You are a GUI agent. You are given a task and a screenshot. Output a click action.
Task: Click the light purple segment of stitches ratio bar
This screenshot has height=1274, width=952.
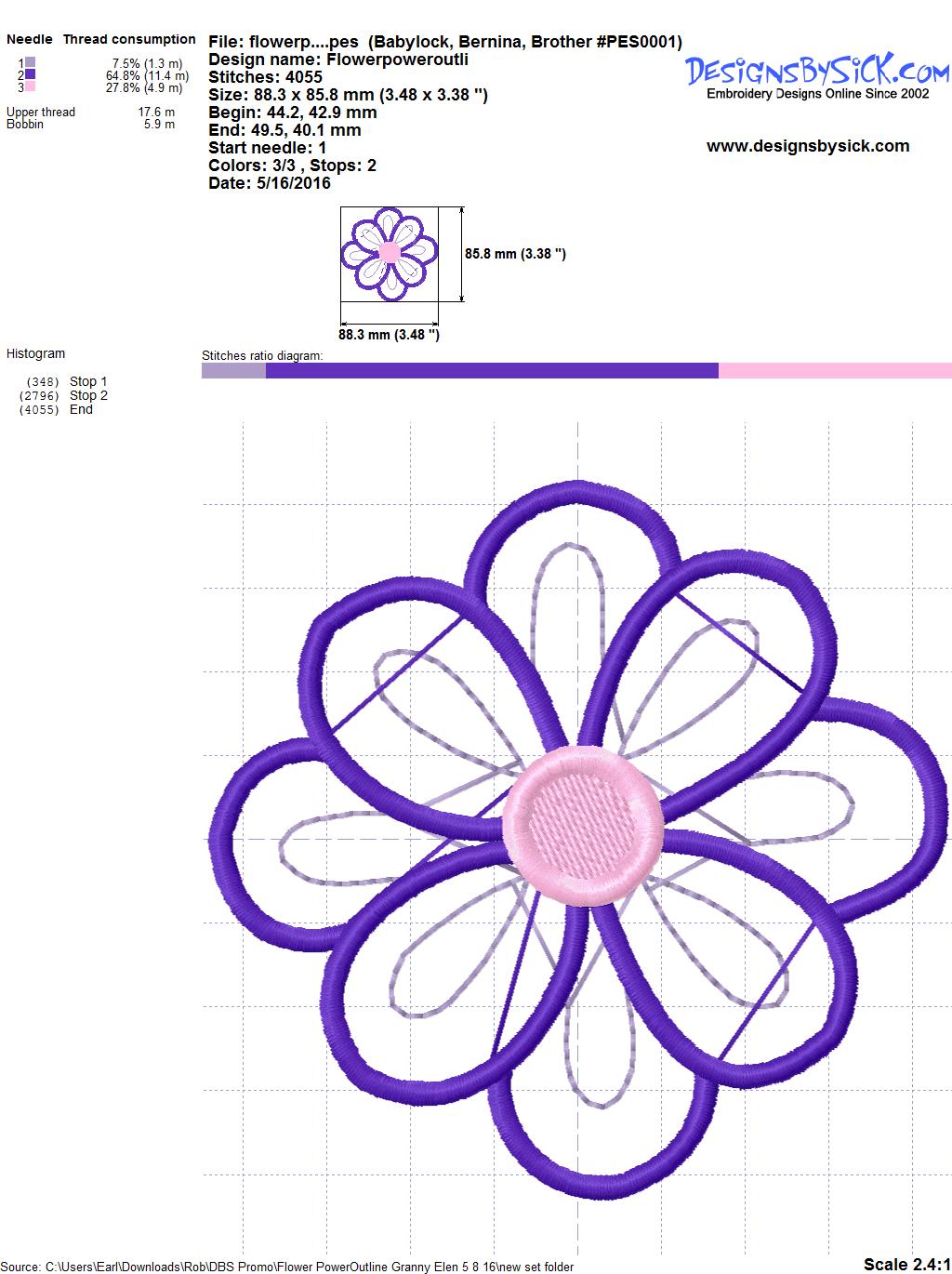(x=233, y=371)
